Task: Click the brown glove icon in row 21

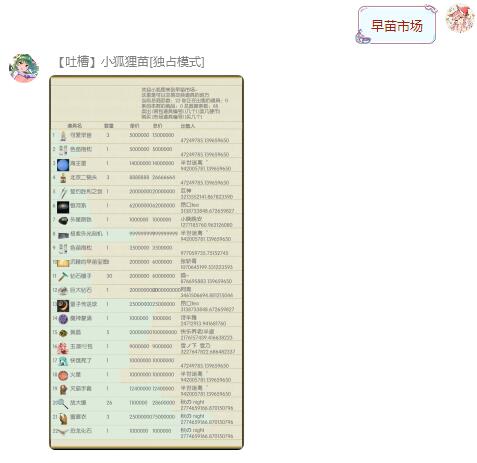Action: point(63,418)
